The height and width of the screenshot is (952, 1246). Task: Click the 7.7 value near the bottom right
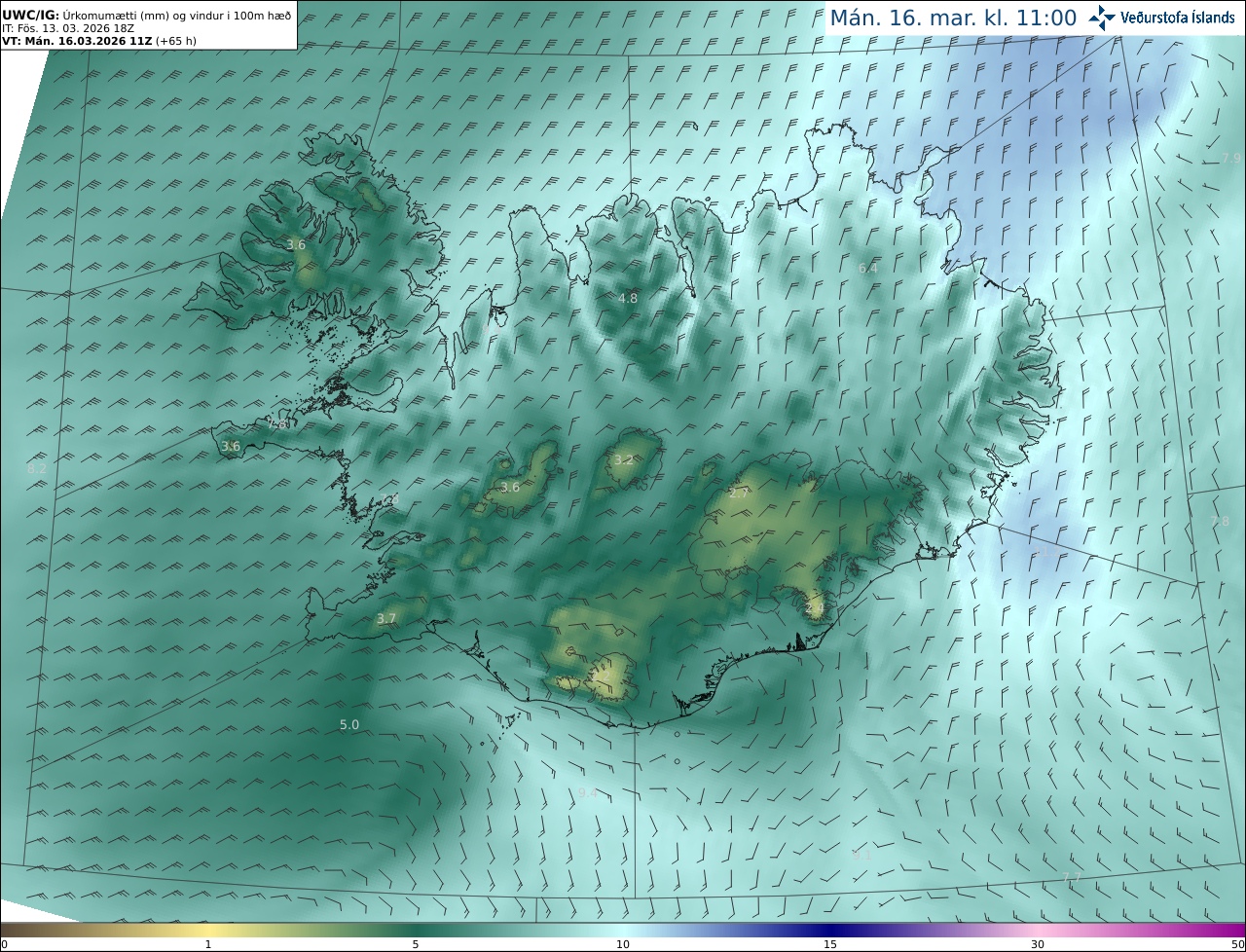(x=1072, y=877)
